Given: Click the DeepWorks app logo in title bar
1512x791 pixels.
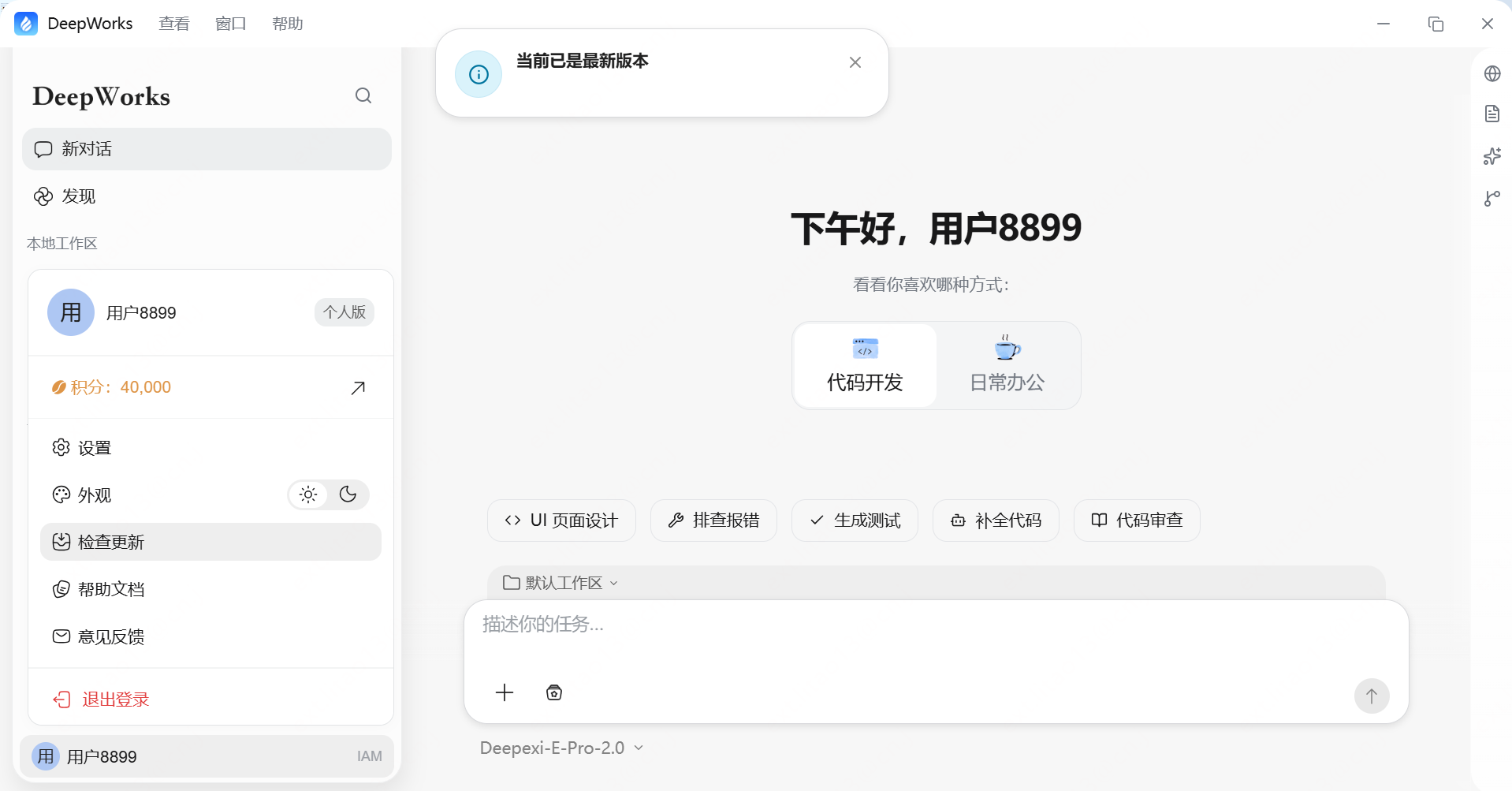Looking at the screenshot, I should click(x=26, y=24).
